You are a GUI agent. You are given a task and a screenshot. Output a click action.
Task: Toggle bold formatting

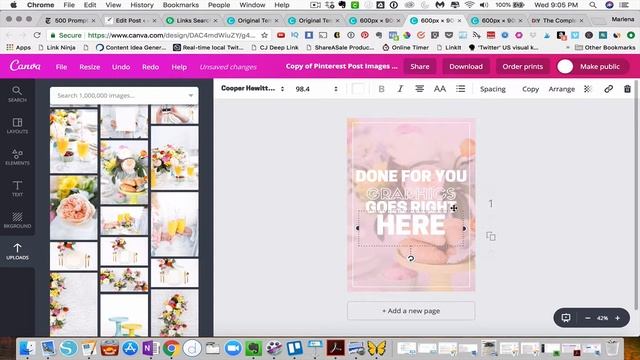(x=381, y=89)
